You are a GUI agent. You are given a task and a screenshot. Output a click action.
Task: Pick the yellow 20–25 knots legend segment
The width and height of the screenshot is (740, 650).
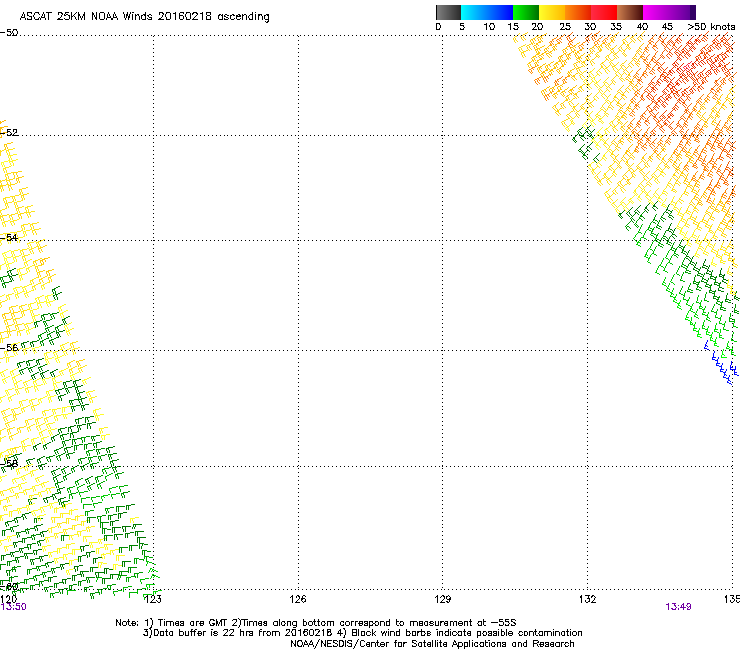(x=552, y=12)
